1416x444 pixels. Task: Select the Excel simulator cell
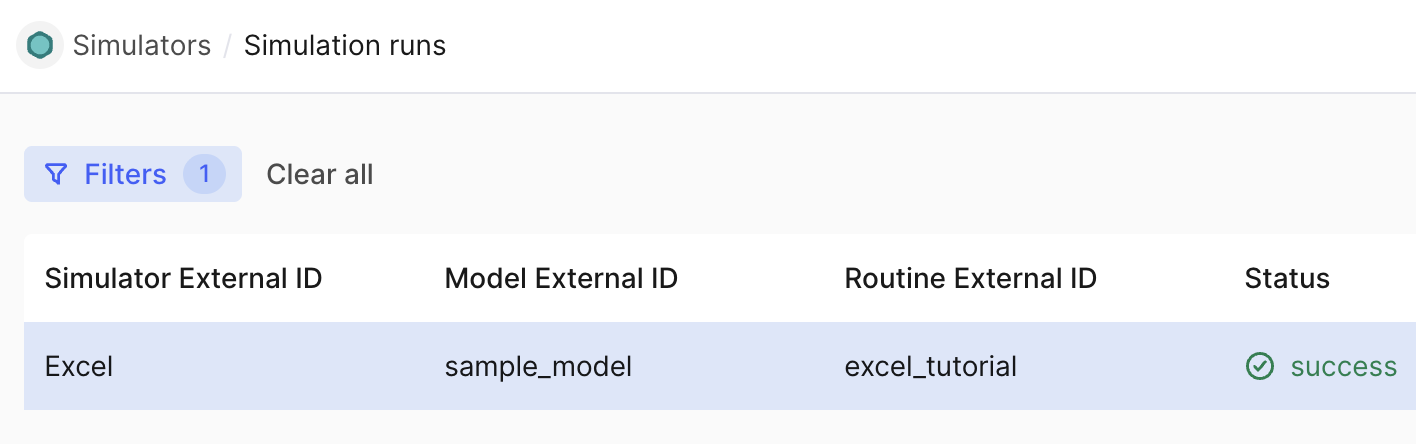(x=79, y=367)
